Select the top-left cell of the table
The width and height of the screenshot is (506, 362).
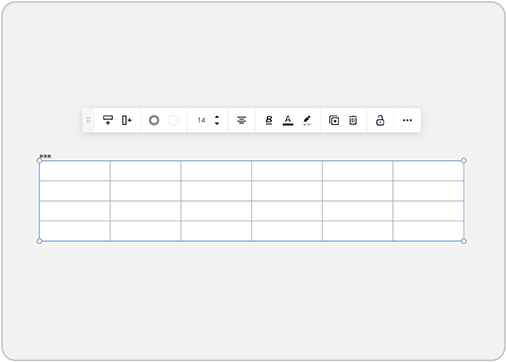pyautogui.click(x=75, y=171)
